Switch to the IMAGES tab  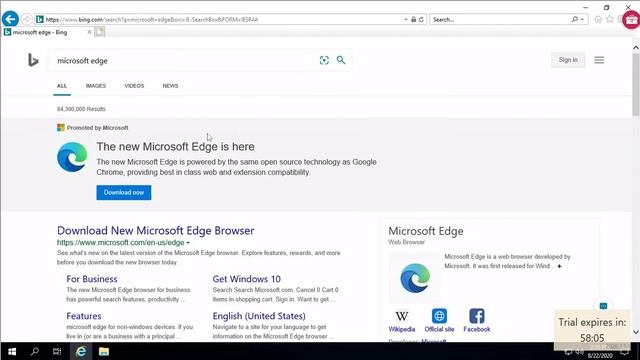pyautogui.click(x=96, y=86)
